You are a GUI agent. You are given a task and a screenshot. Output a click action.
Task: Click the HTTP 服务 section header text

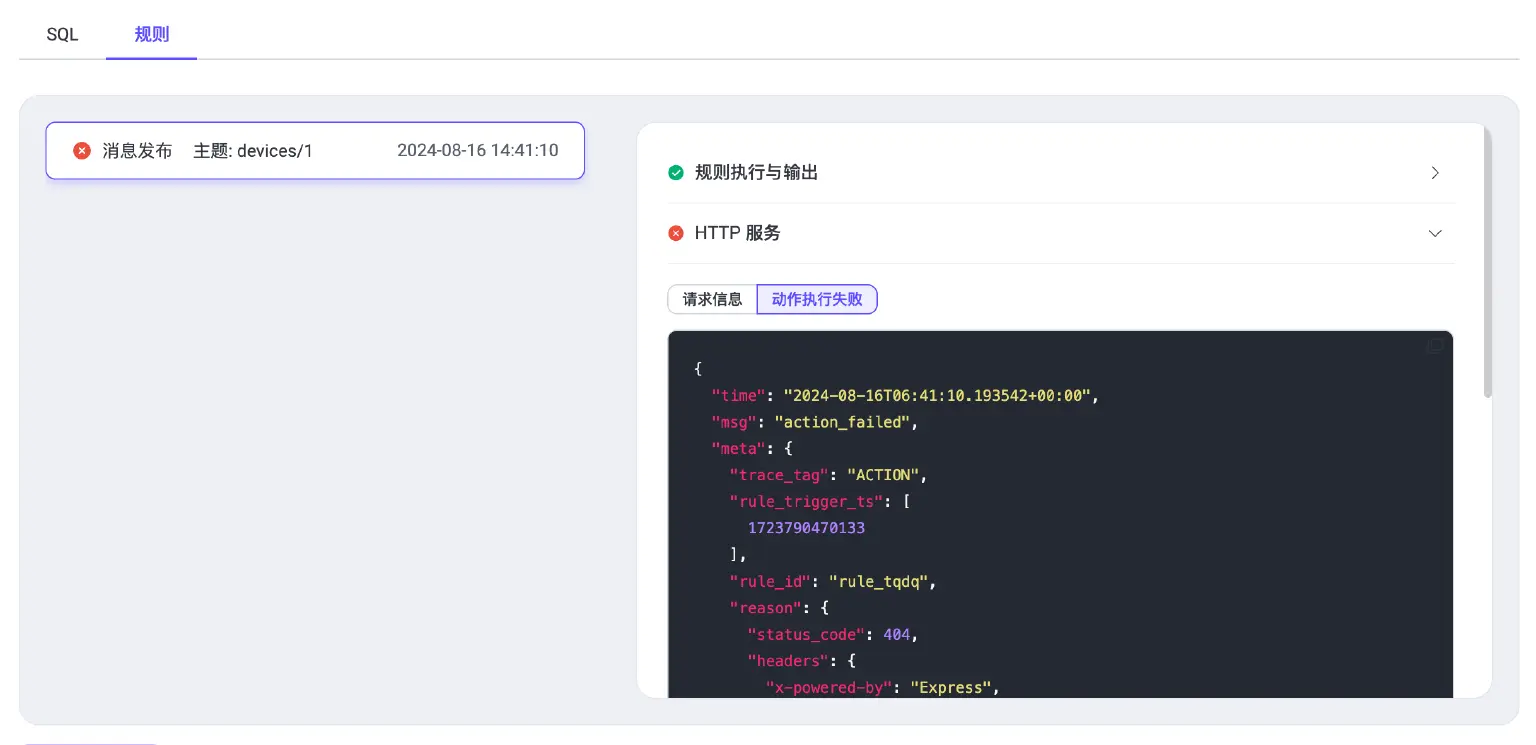(x=737, y=233)
